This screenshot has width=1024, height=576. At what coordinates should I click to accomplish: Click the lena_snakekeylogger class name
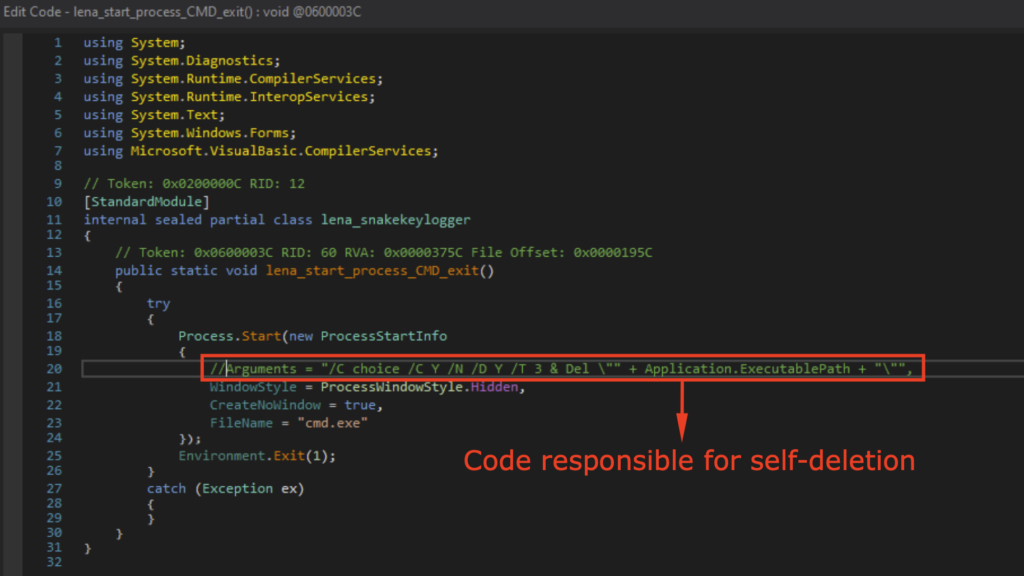tap(395, 220)
